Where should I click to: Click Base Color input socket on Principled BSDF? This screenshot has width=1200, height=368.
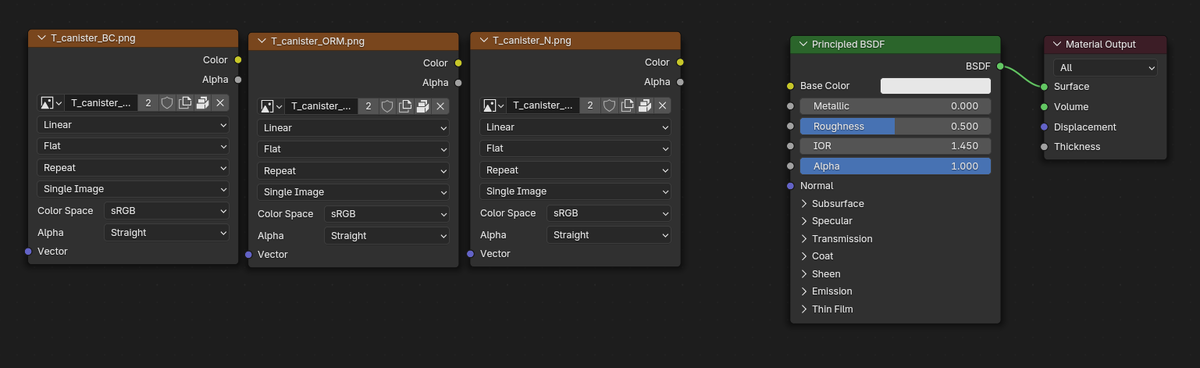point(791,86)
